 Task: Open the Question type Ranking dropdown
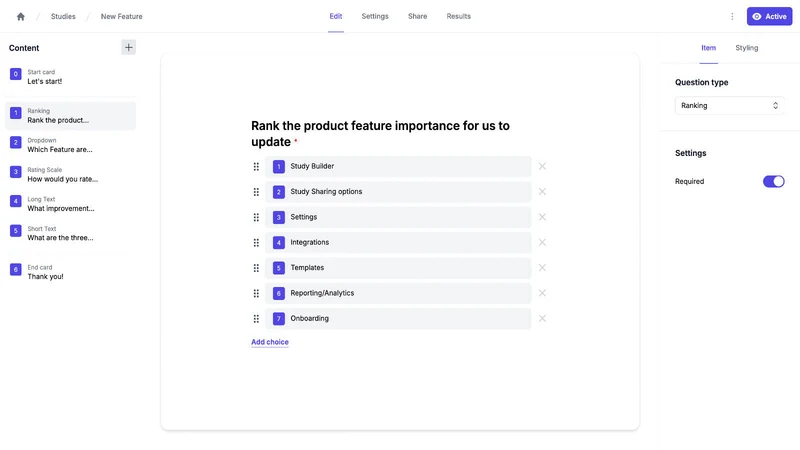729,106
